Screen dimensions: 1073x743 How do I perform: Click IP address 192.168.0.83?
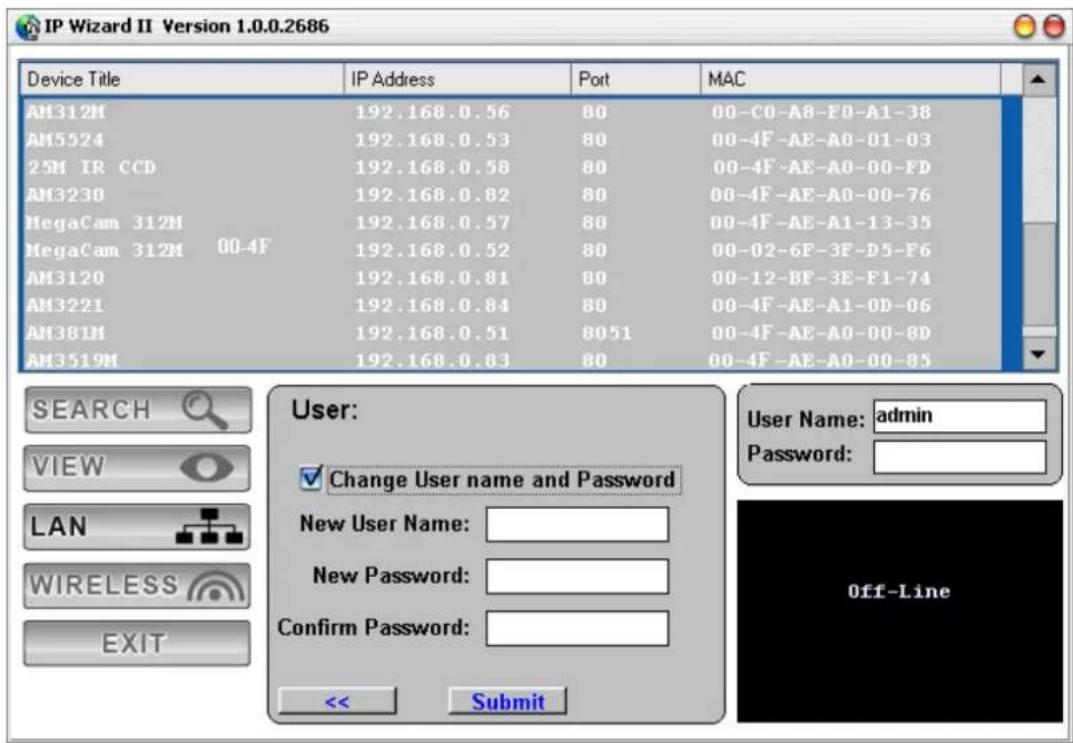pyautogui.click(x=432, y=360)
